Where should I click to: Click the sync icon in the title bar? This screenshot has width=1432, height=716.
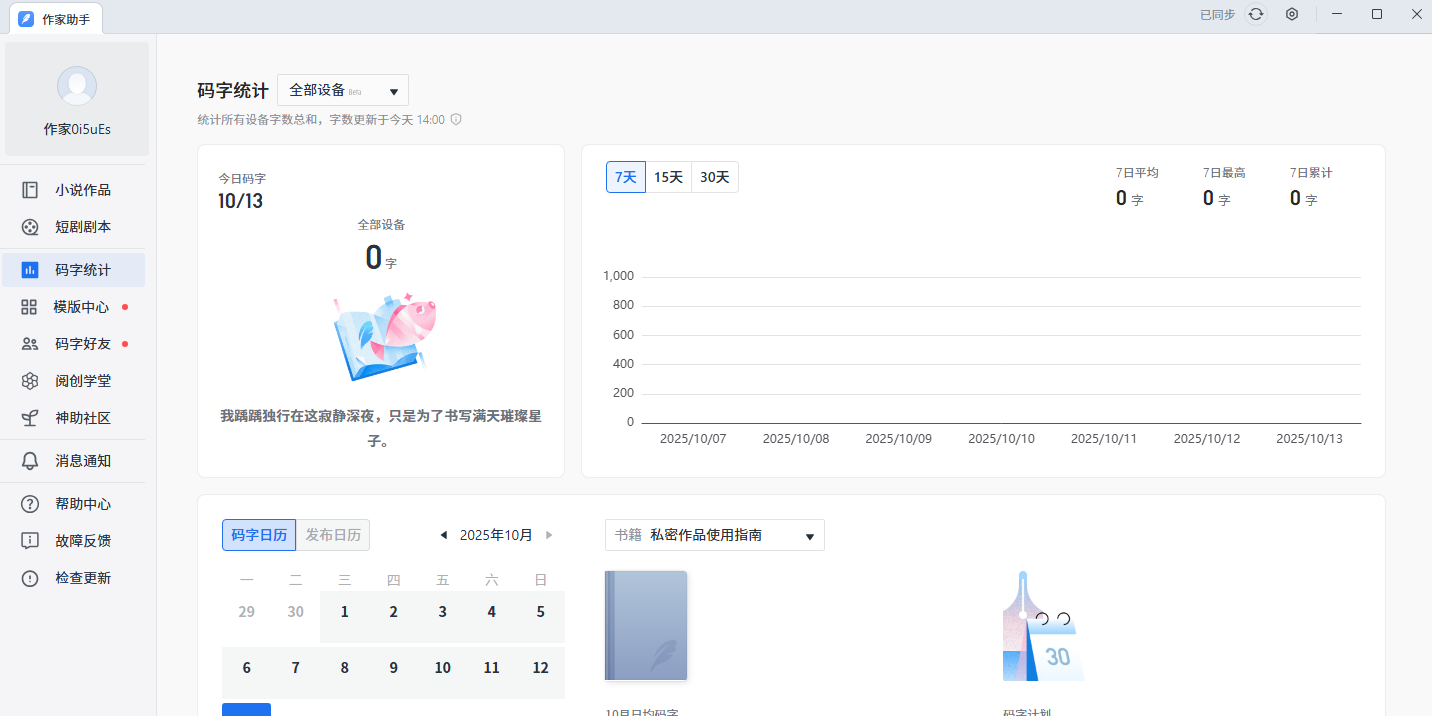pos(1255,14)
